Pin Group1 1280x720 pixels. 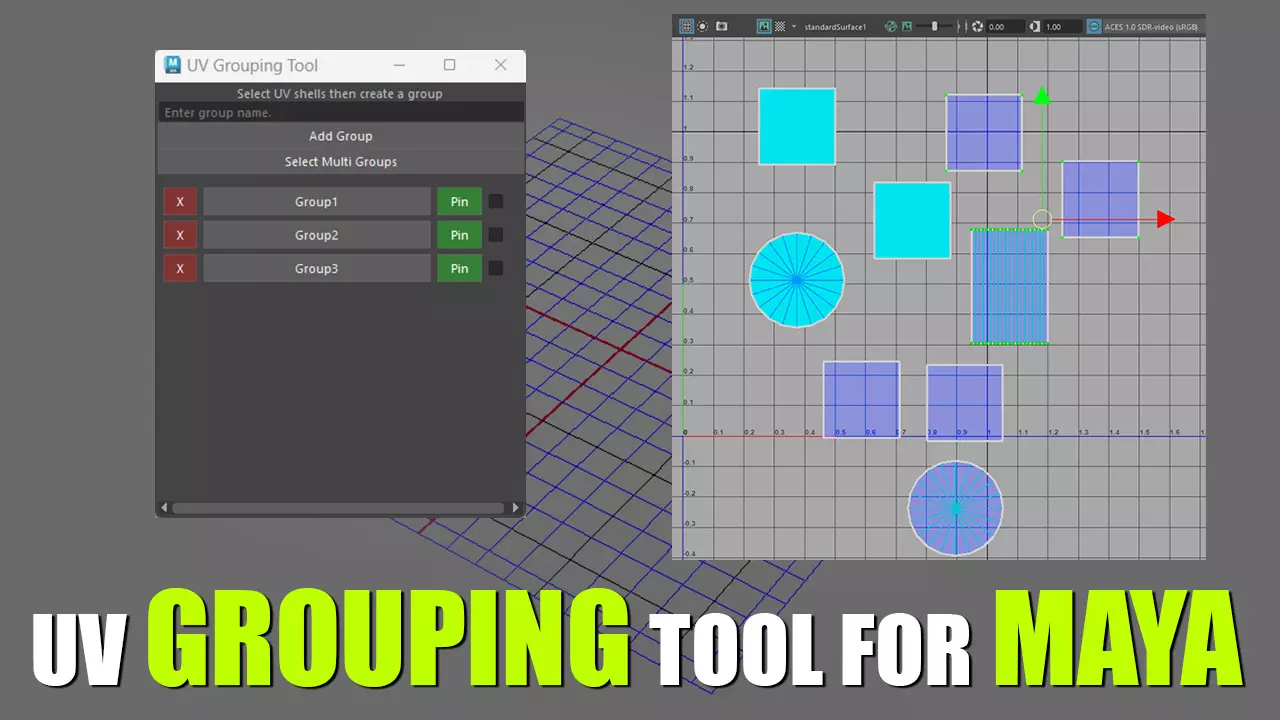[x=459, y=202]
